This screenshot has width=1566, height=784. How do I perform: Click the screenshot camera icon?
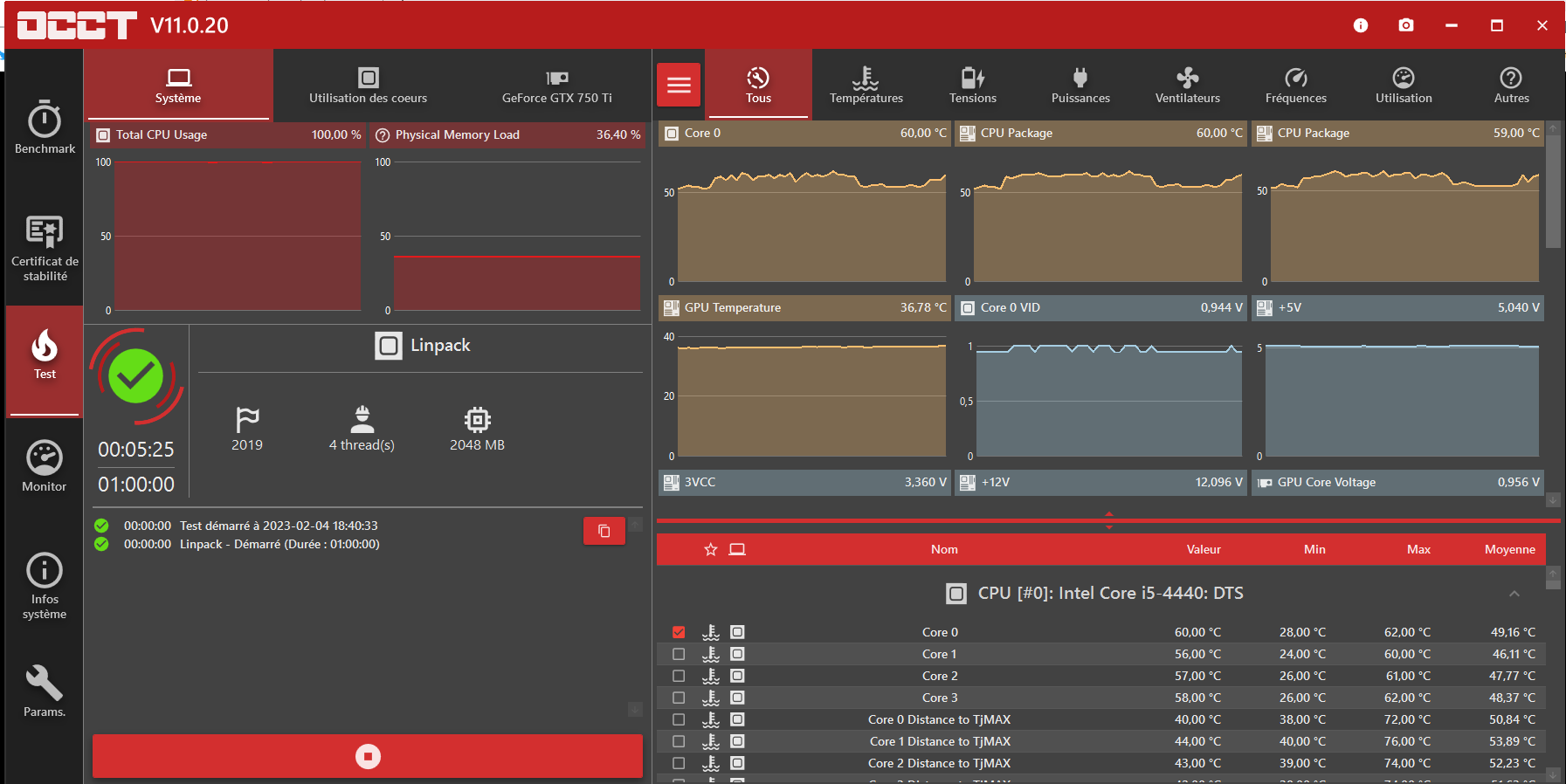coord(1405,25)
